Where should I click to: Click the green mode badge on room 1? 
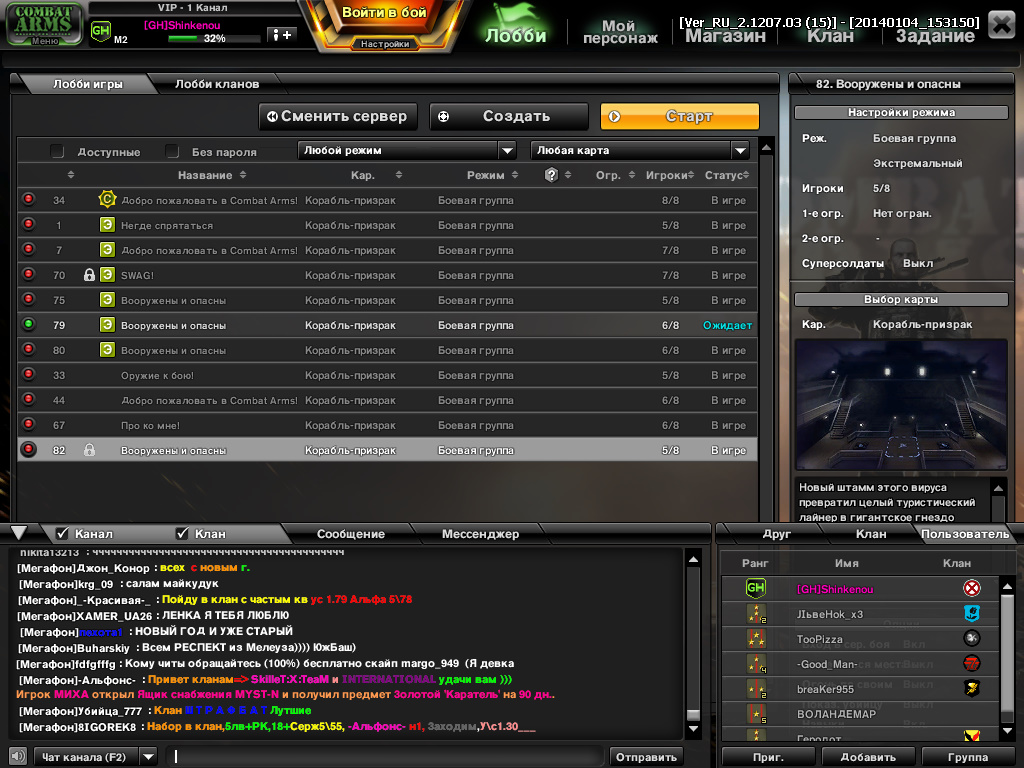pyautogui.click(x=107, y=225)
